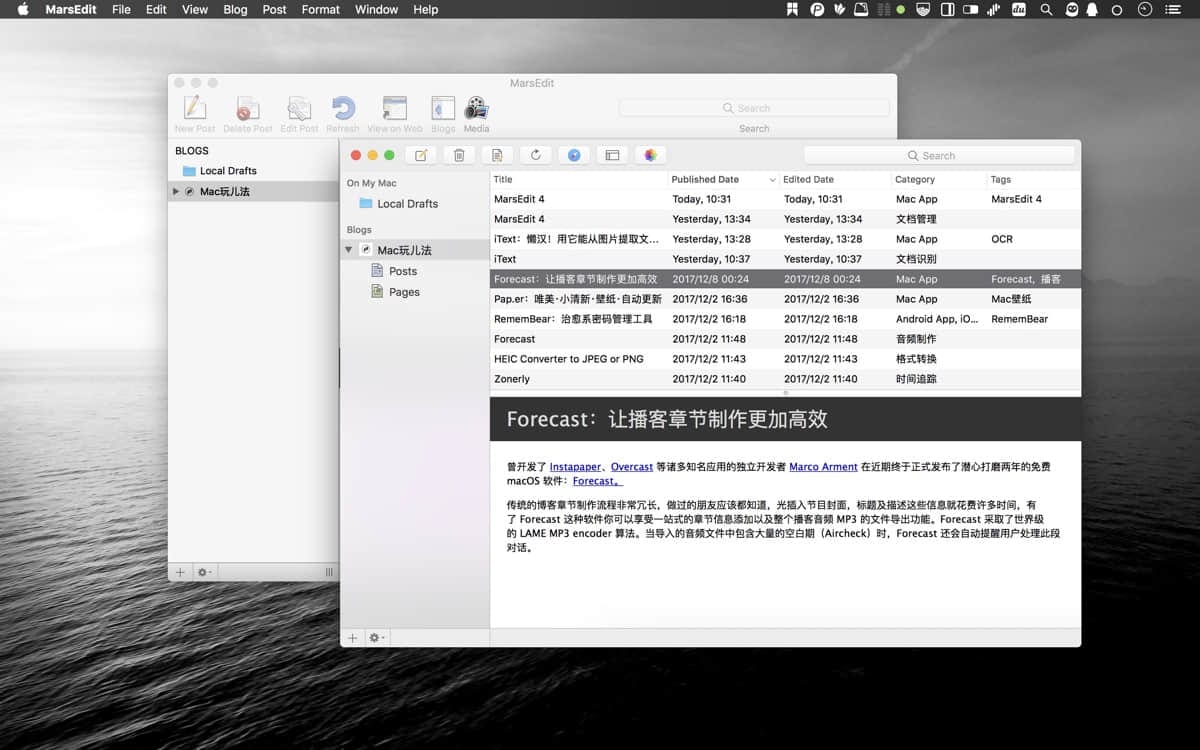Click the 文档识别 category cell

click(916, 259)
